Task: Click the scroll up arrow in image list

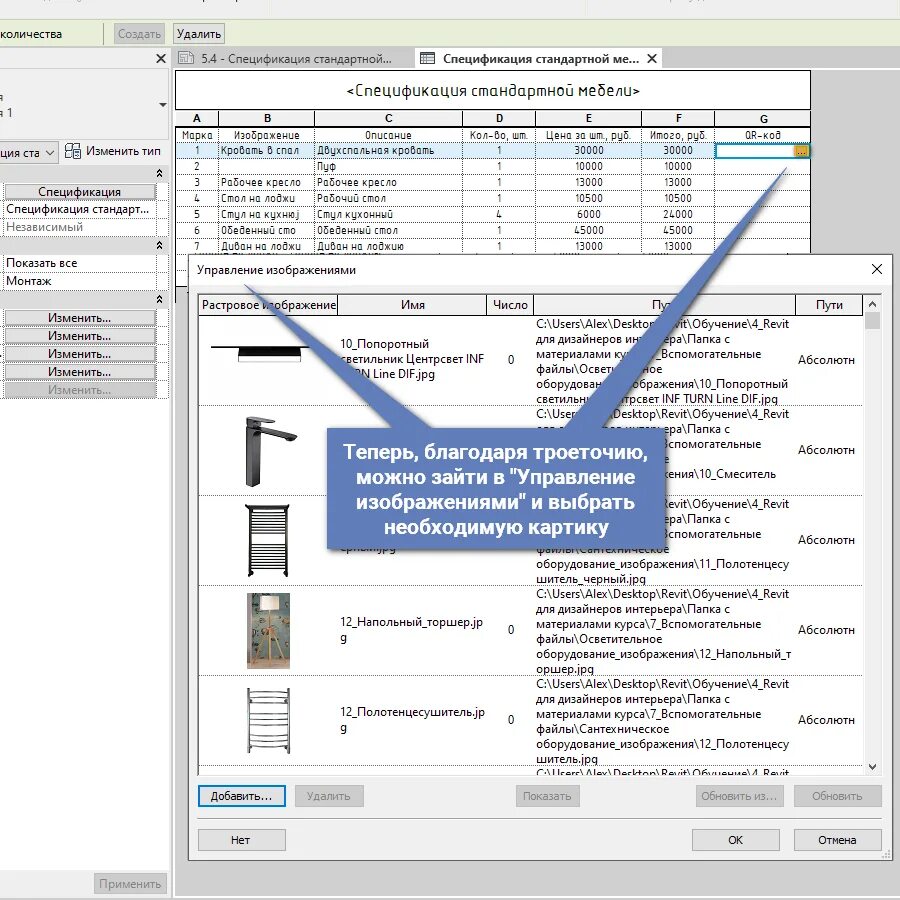Action: (872, 304)
